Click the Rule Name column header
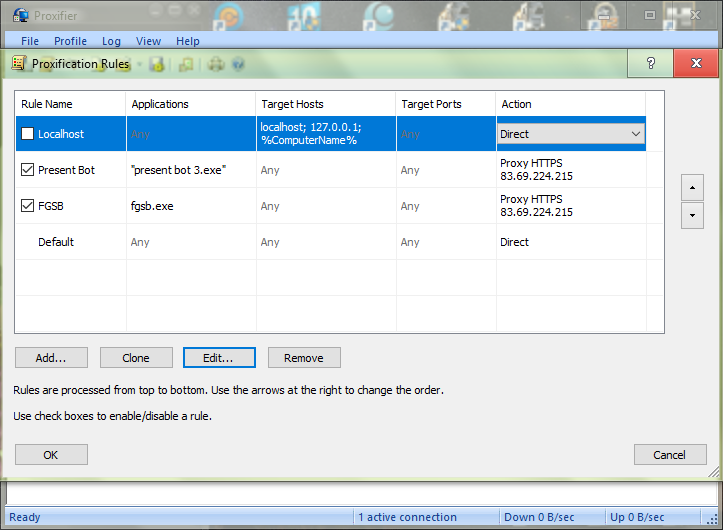The height and width of the screenshot is (530, 723). (x=71, y=104)
